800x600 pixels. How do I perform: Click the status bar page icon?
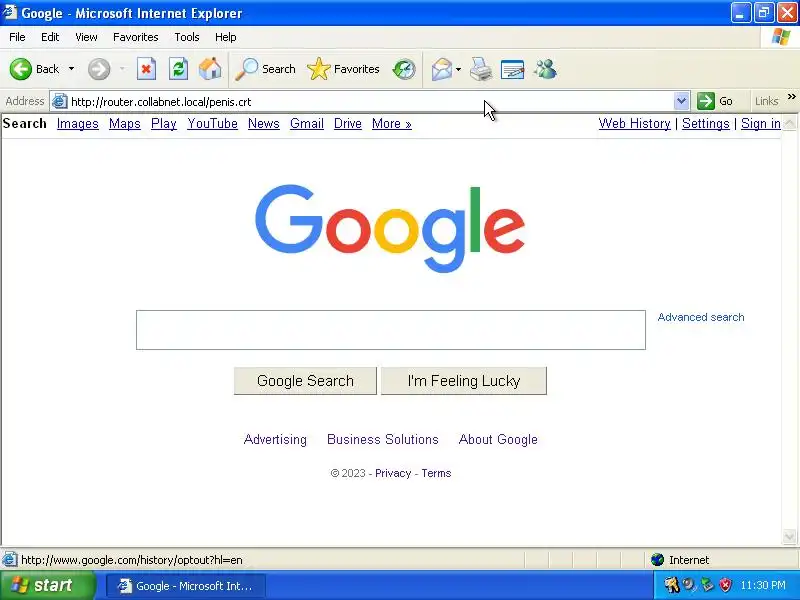tap(10, 560)
